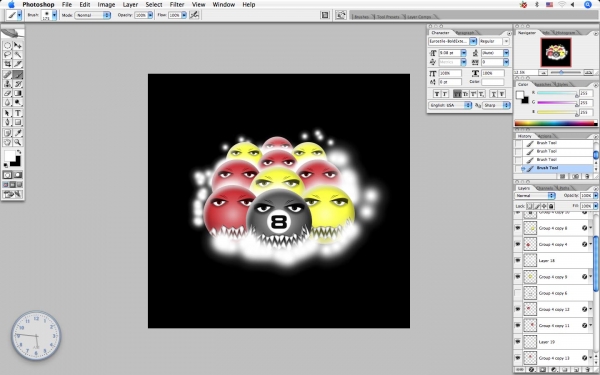600x375 pixels.
Task: Click the color spectrum ramp
Action: point(556,123)
